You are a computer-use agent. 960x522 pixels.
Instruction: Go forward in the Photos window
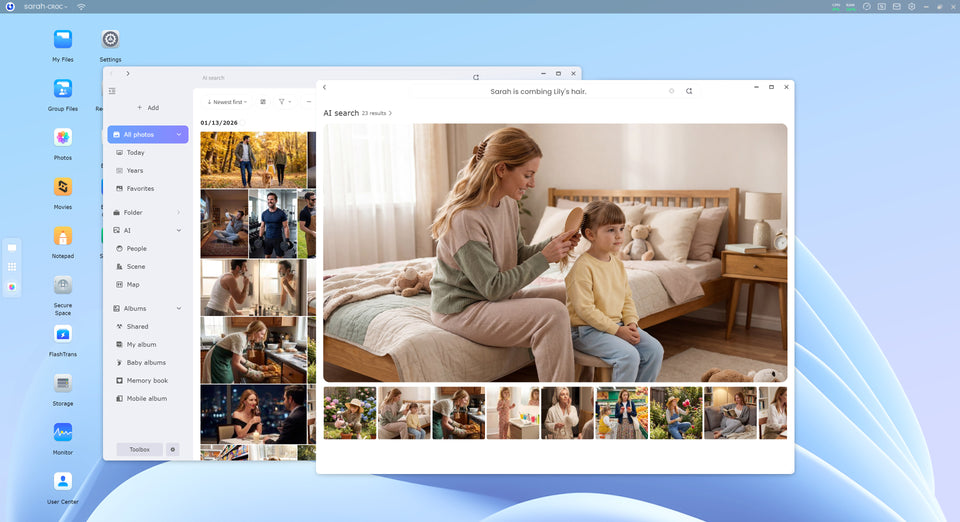pos(128,73)
